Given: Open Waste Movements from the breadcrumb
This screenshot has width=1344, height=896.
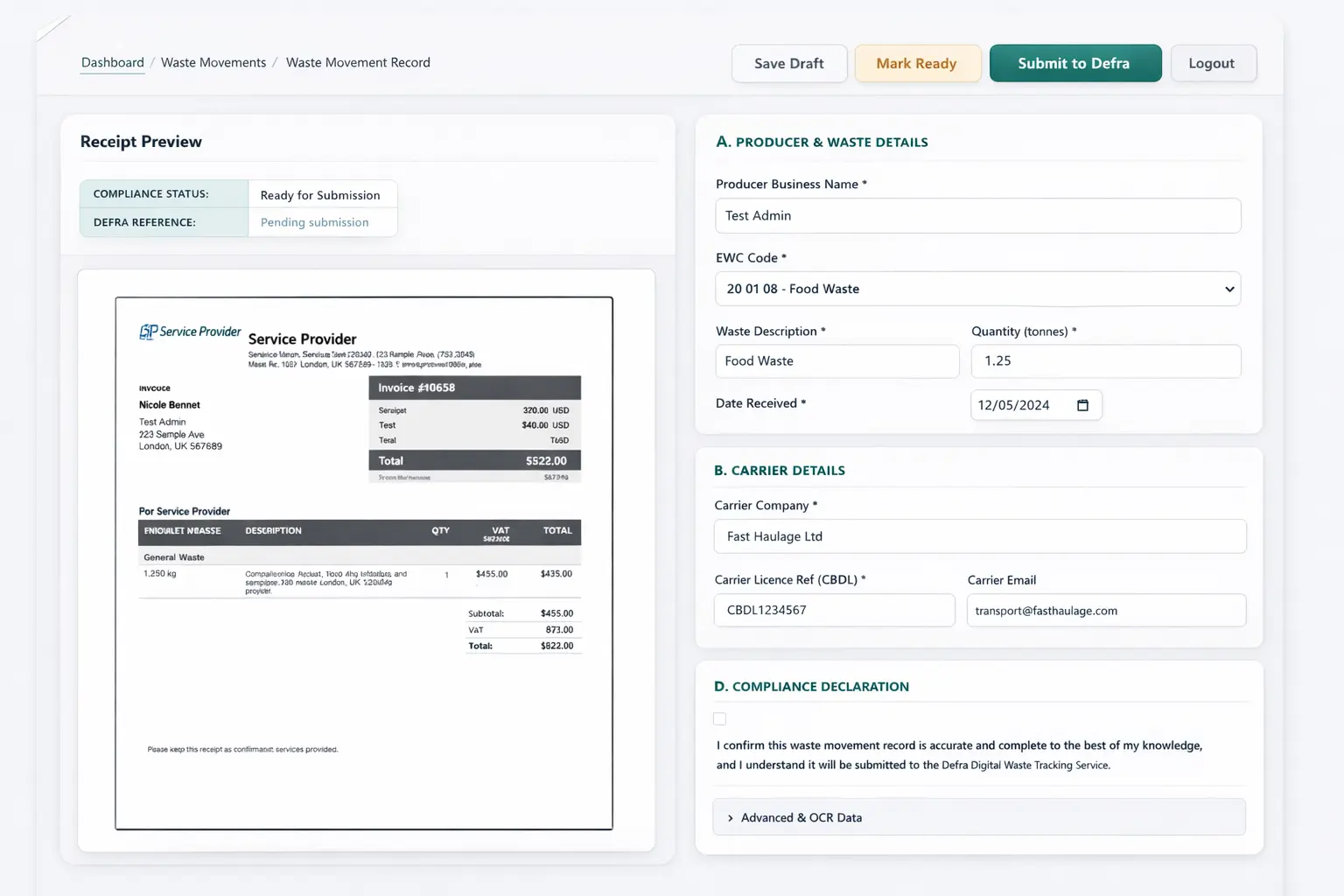Looking at the screenshot, I should (x=213, y=62).
